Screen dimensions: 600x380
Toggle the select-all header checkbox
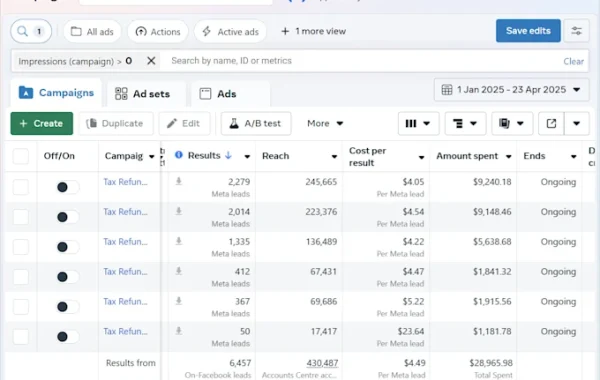click(21, 156)
